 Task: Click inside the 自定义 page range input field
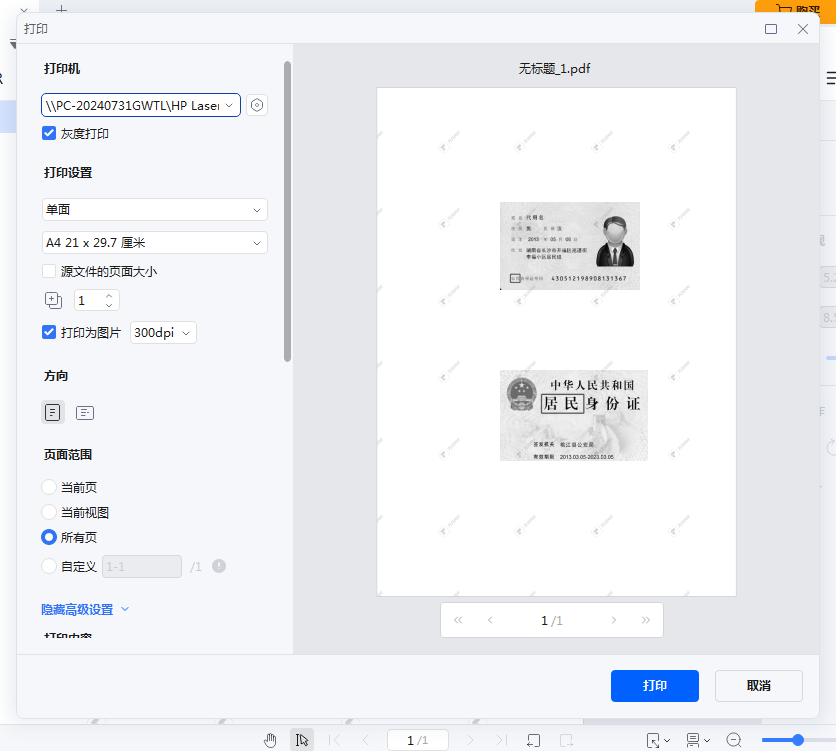pyautogui.click(x=141, y=565)
